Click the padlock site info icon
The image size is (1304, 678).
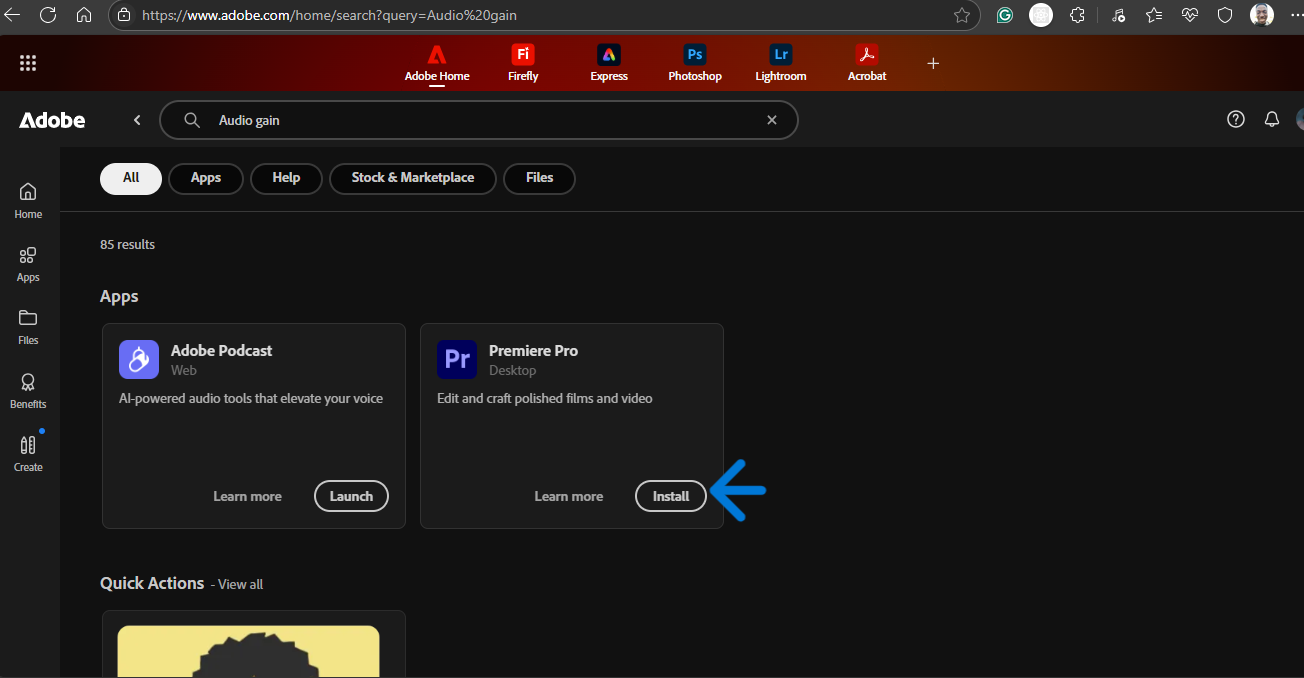124,15
